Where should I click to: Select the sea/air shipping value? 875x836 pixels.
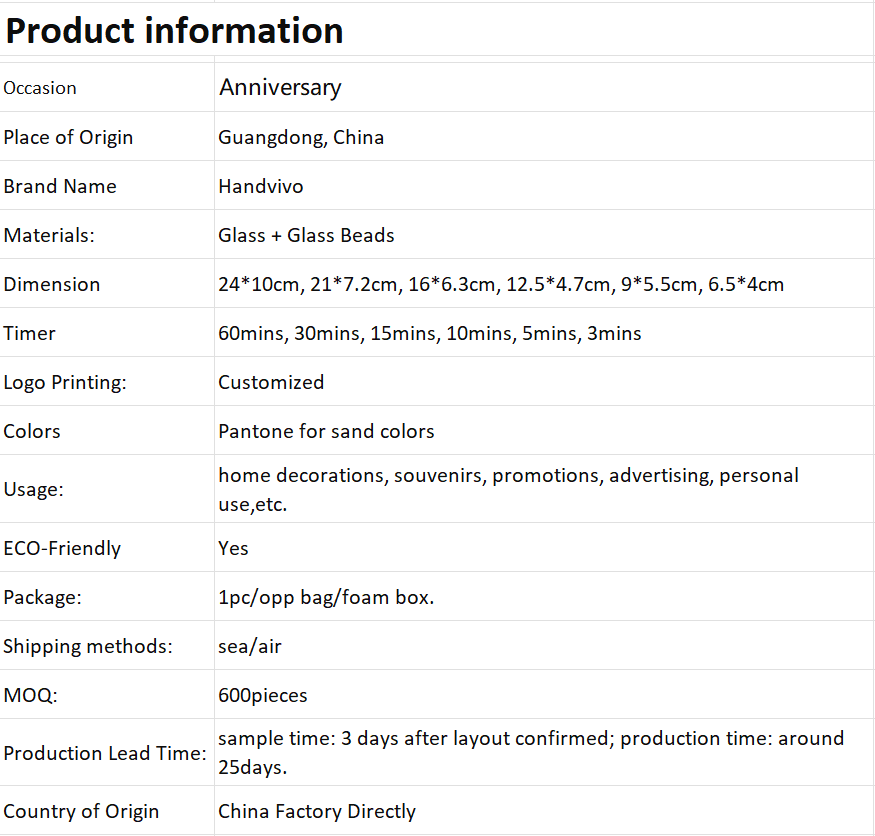(249, 646)
